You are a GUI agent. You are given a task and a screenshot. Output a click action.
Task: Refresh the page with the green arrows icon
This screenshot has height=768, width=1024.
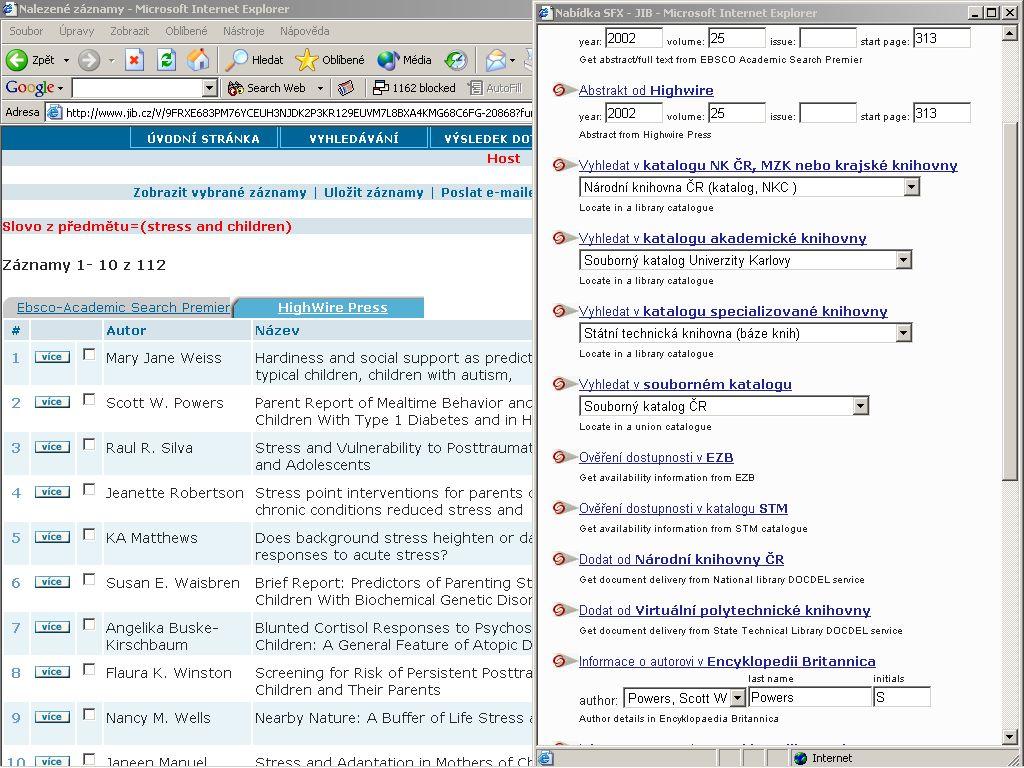coord(167,60)
